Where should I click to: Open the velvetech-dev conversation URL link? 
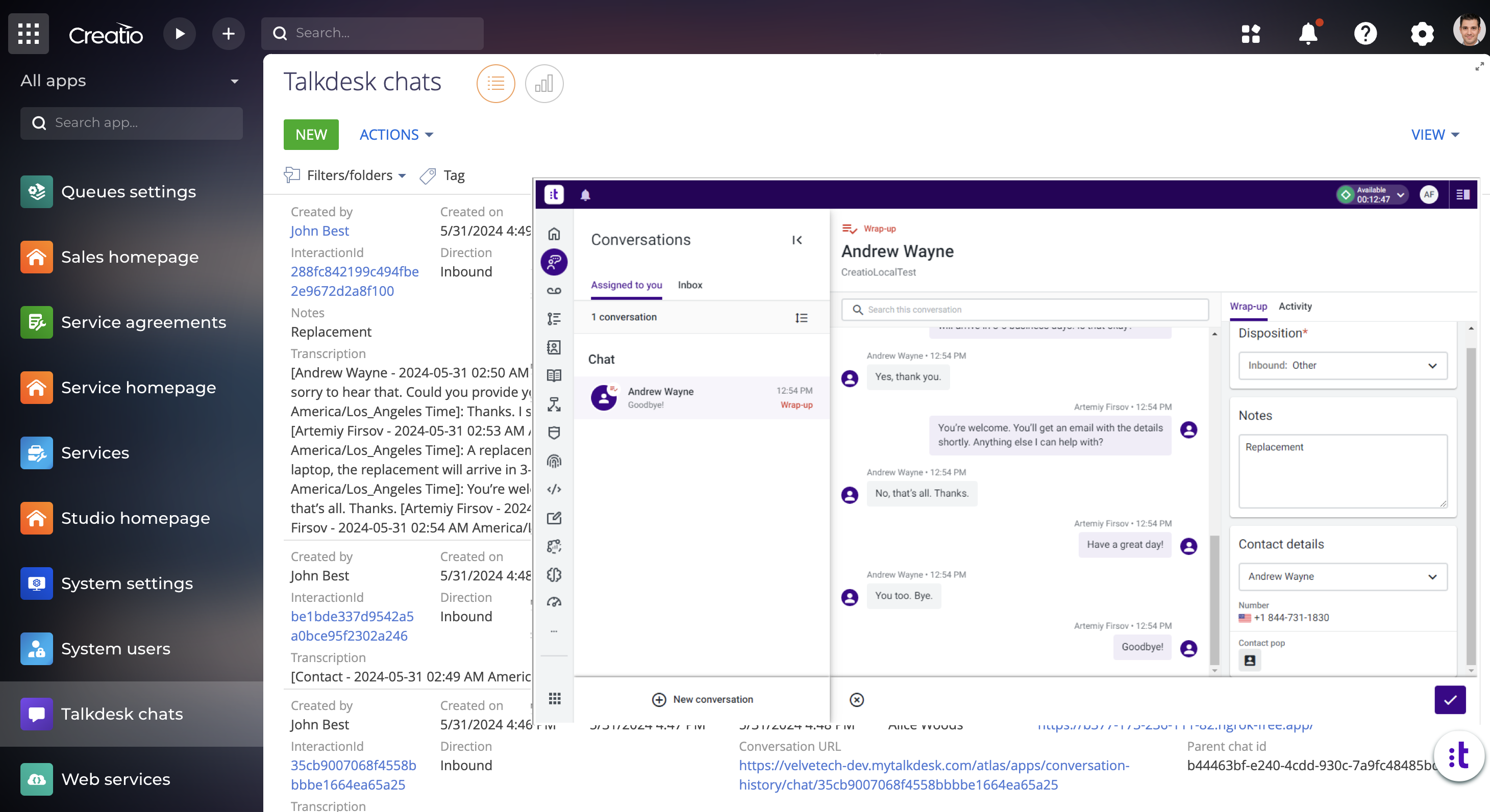934,775
